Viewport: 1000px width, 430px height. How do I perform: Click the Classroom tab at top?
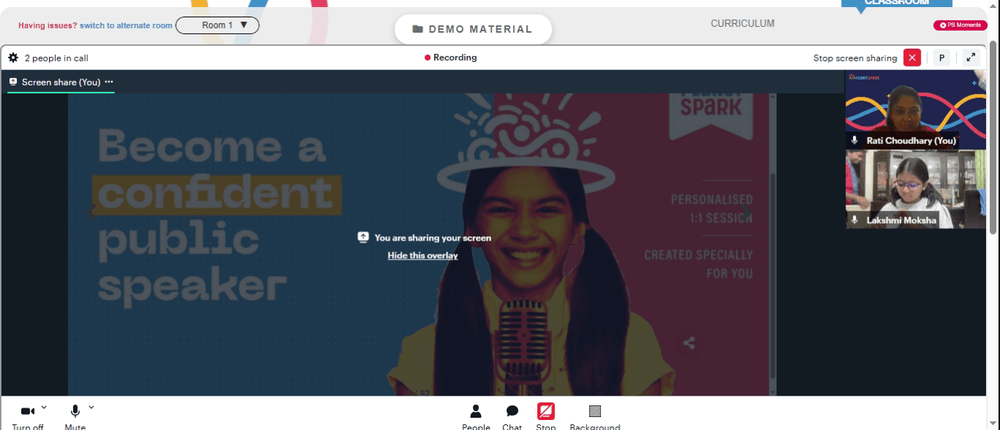click(x=896, y=4)
